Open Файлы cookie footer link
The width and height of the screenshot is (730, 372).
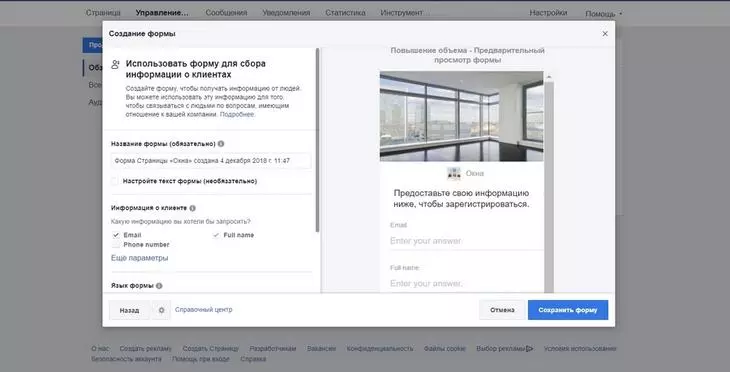coord(445,348)
